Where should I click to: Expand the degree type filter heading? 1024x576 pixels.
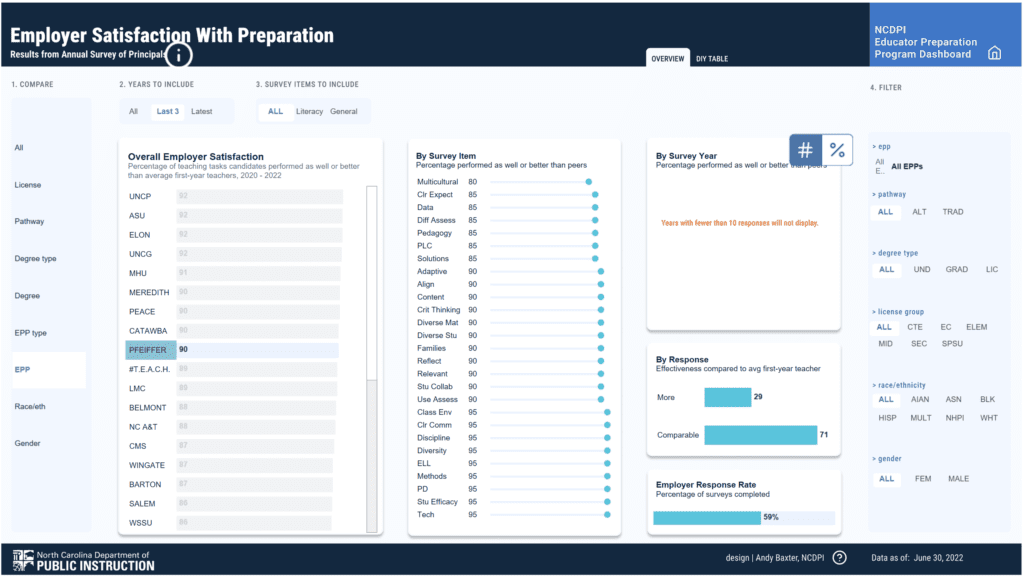[x=895, y=253]
